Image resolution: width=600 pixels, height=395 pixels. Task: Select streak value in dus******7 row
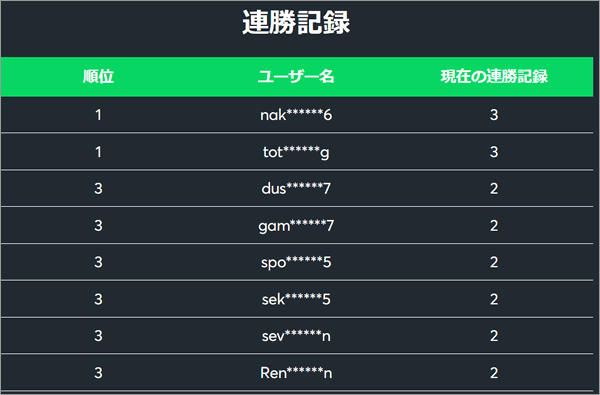(x=494, y=189)
